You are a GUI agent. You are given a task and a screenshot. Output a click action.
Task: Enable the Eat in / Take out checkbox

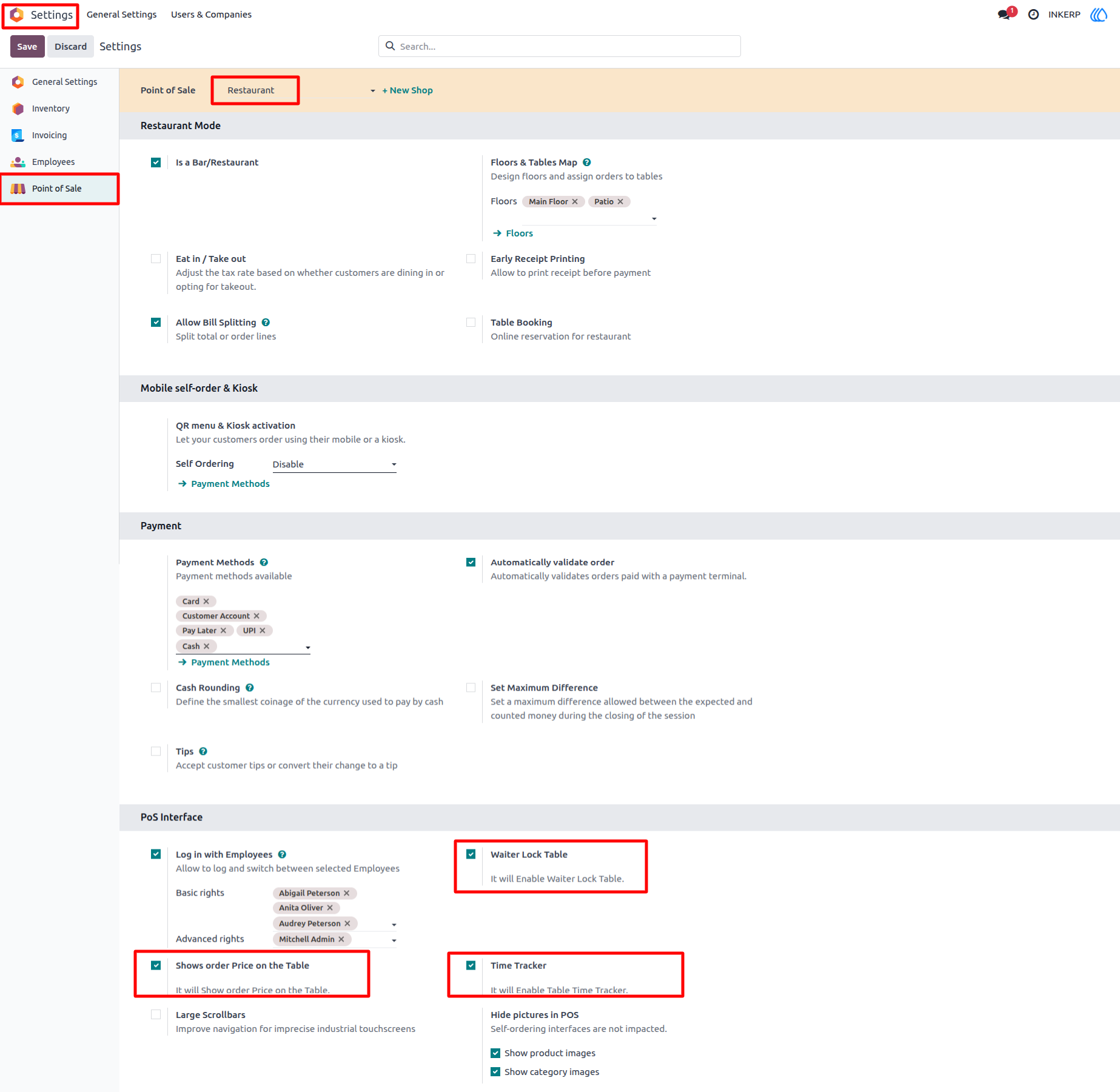coord(156,259)
